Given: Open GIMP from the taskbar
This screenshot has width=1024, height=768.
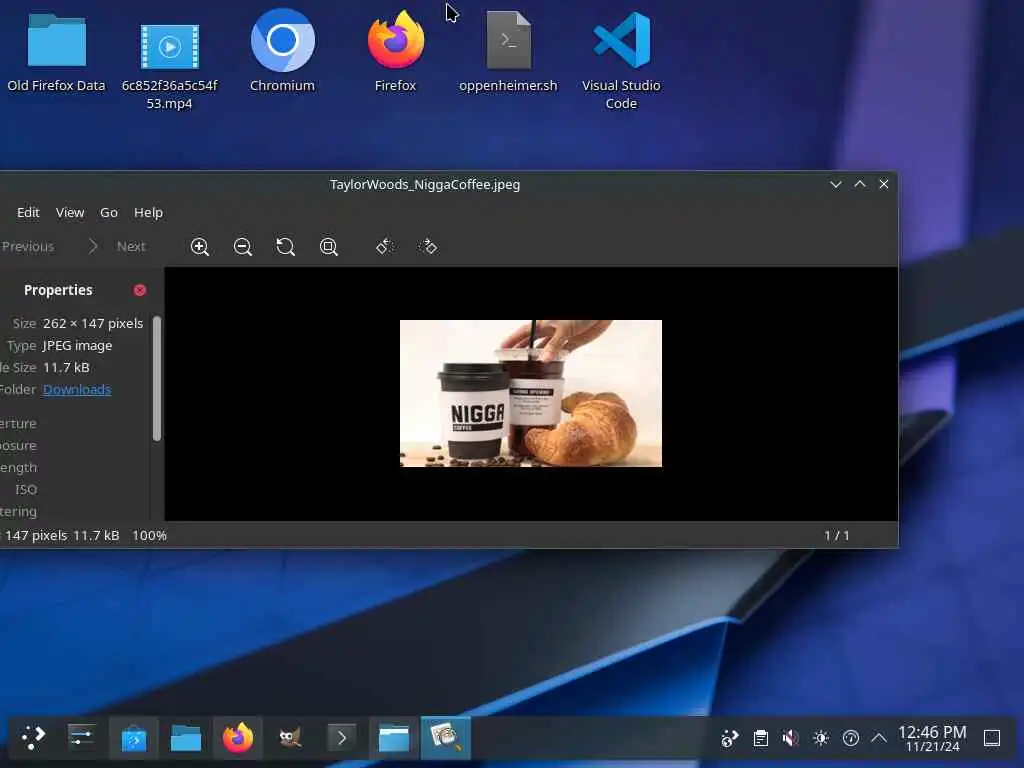Looking at the screenshot, I should coord(290,739).
